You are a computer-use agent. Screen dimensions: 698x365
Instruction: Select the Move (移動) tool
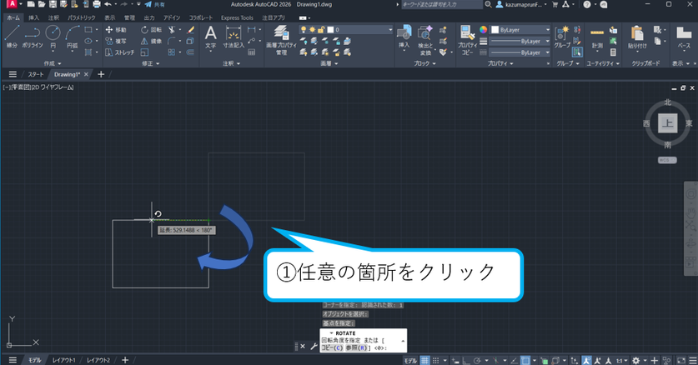pos(116,30)
